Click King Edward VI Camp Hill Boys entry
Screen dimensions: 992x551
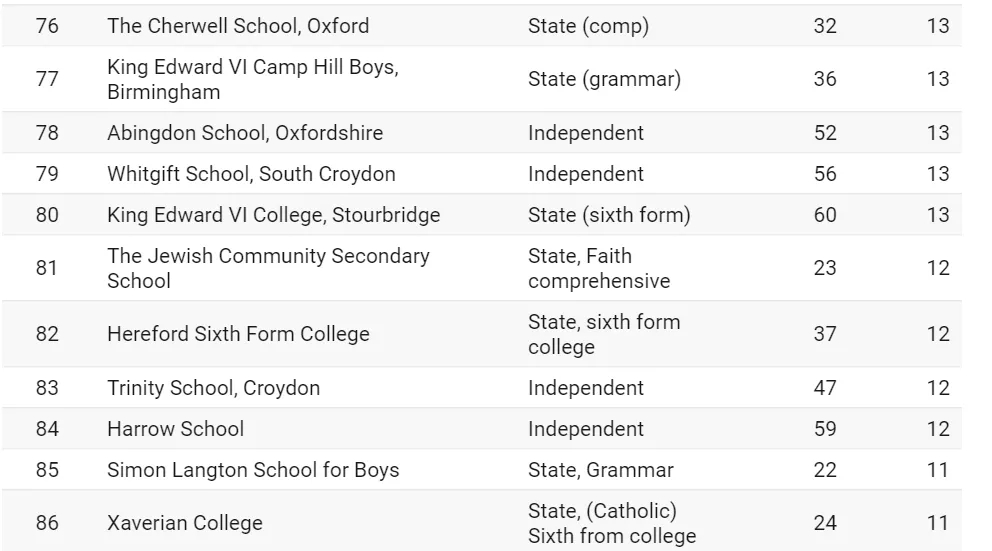[253, 79]
